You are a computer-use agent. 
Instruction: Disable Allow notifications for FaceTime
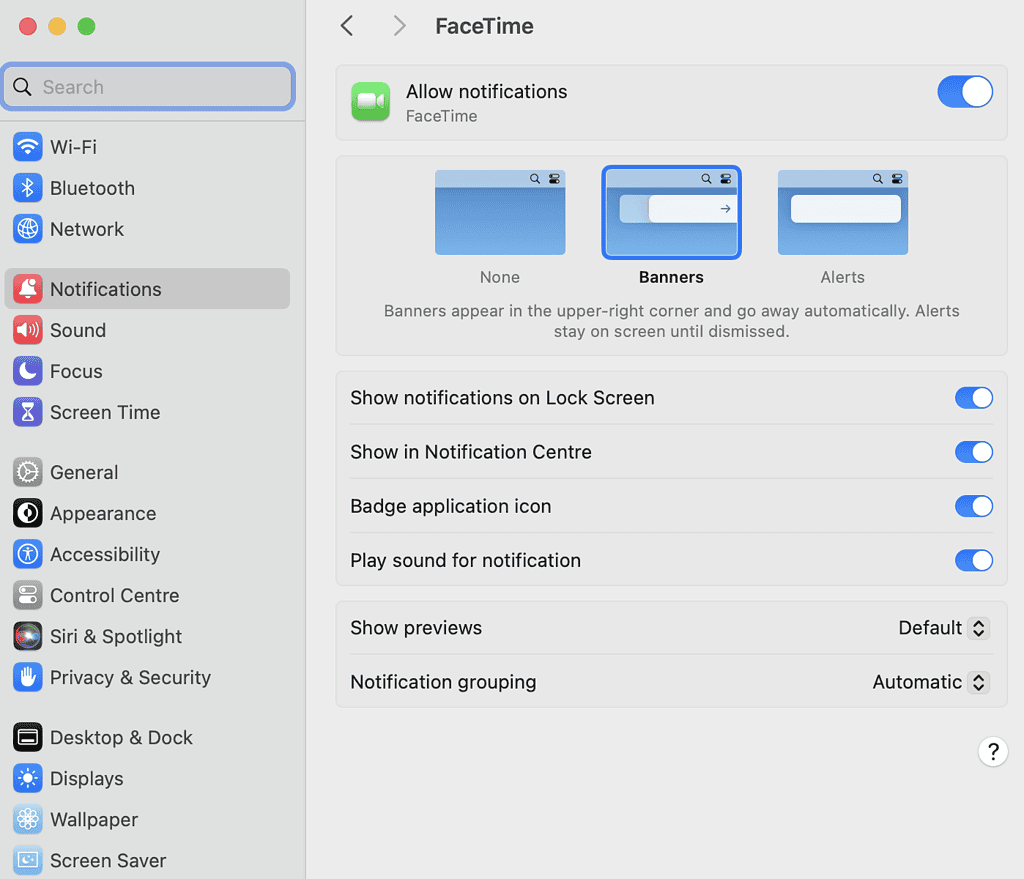tap(964, 91)
